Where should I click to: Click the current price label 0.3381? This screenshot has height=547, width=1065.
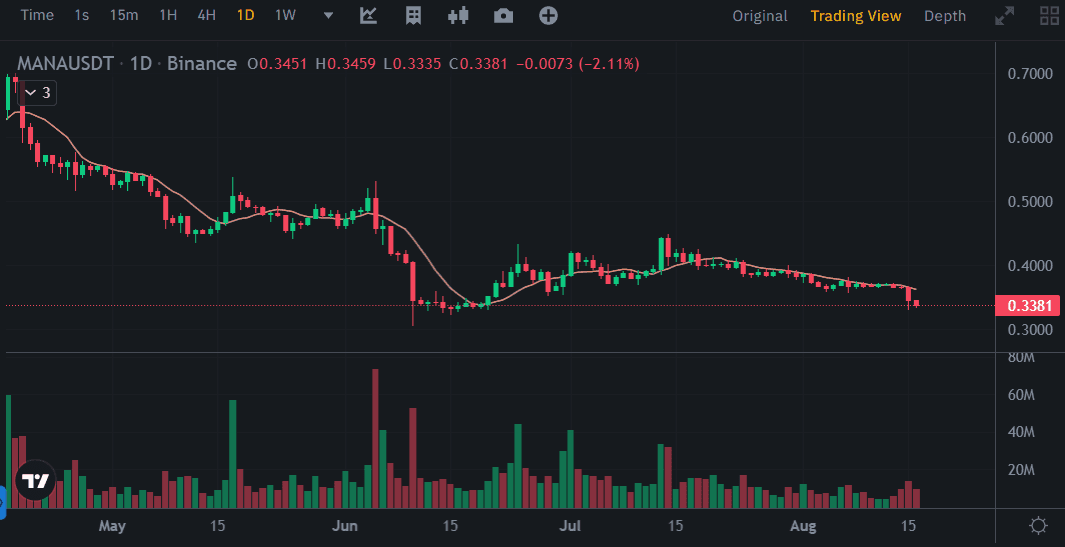[x=1027, y=306]
